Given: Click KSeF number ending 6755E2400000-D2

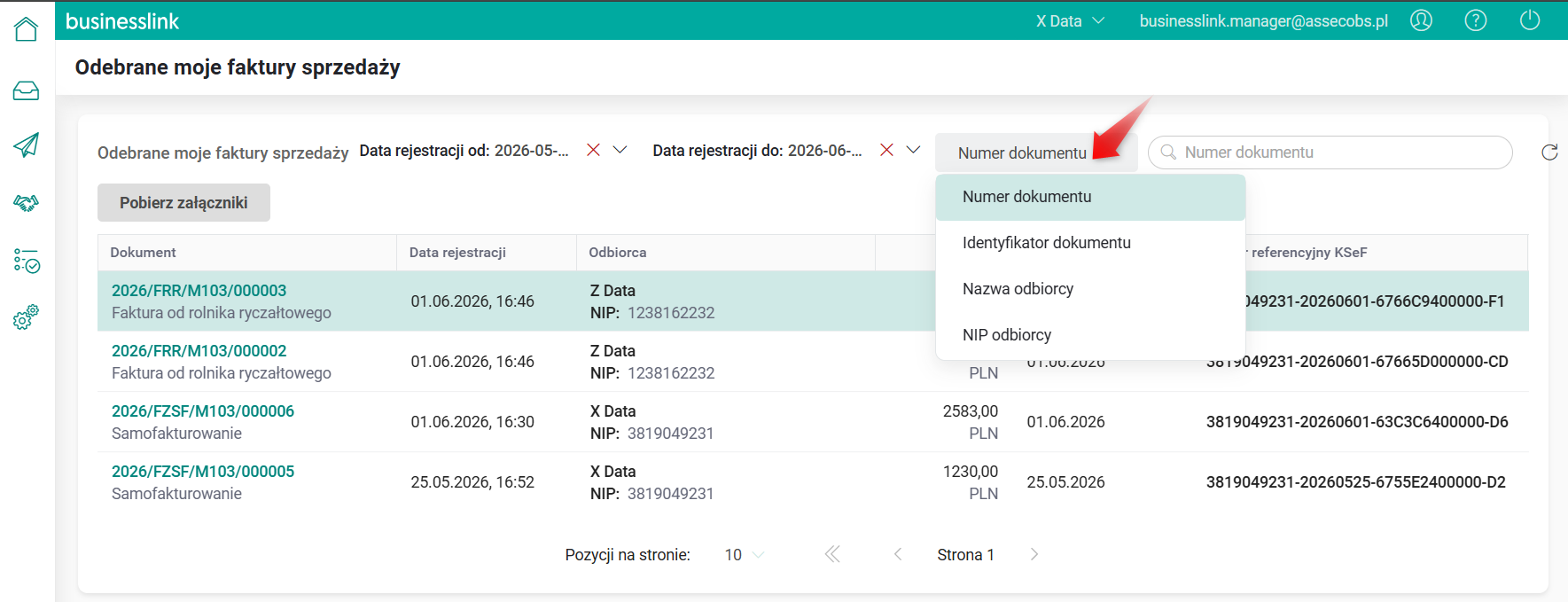Looking at the screenshot, I should (x=1356, y=482).
